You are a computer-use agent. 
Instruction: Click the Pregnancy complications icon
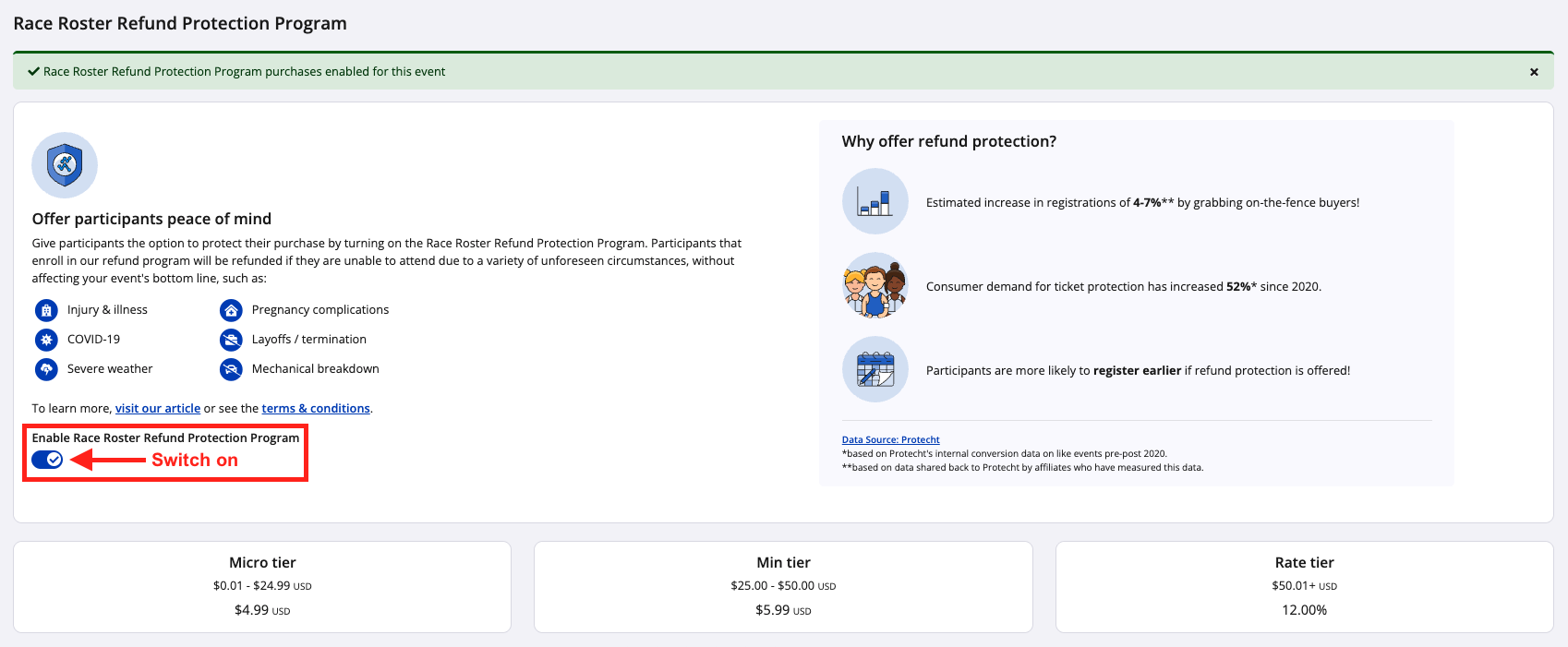click(231, 310)
